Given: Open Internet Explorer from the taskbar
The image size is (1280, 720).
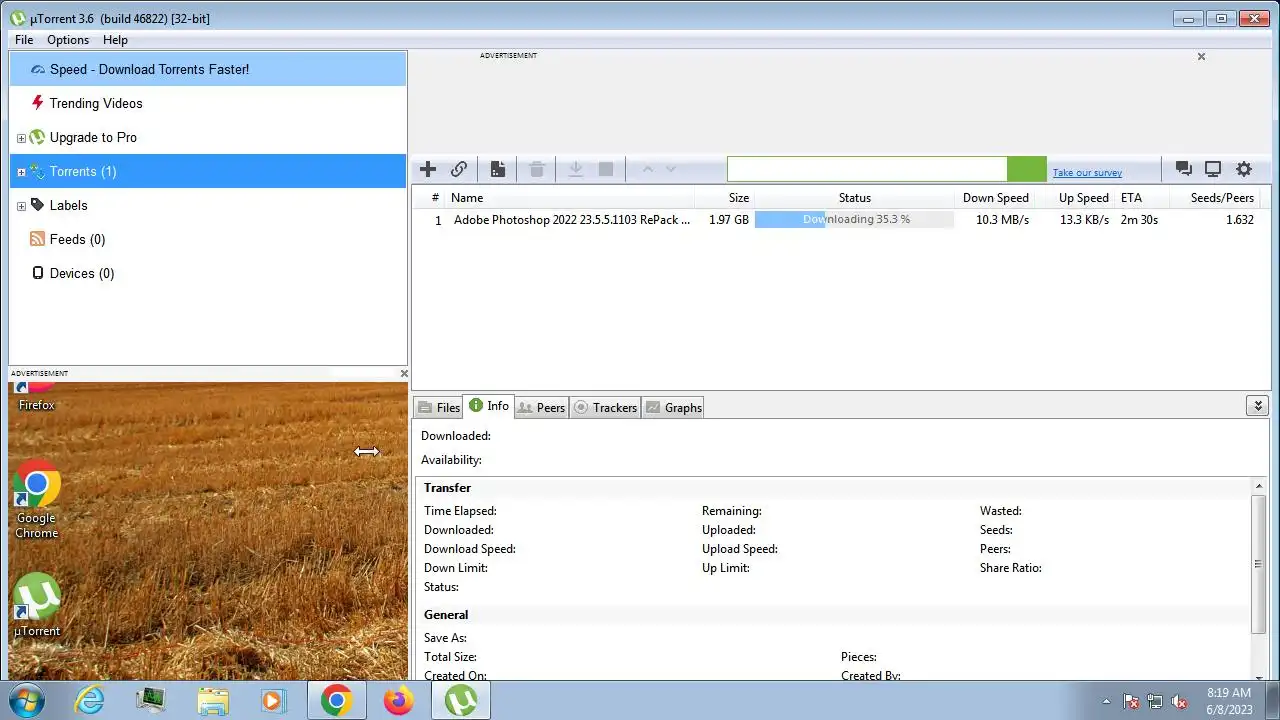Looking at the screenshot, I should pyautogui.click(x=90, y=700).
